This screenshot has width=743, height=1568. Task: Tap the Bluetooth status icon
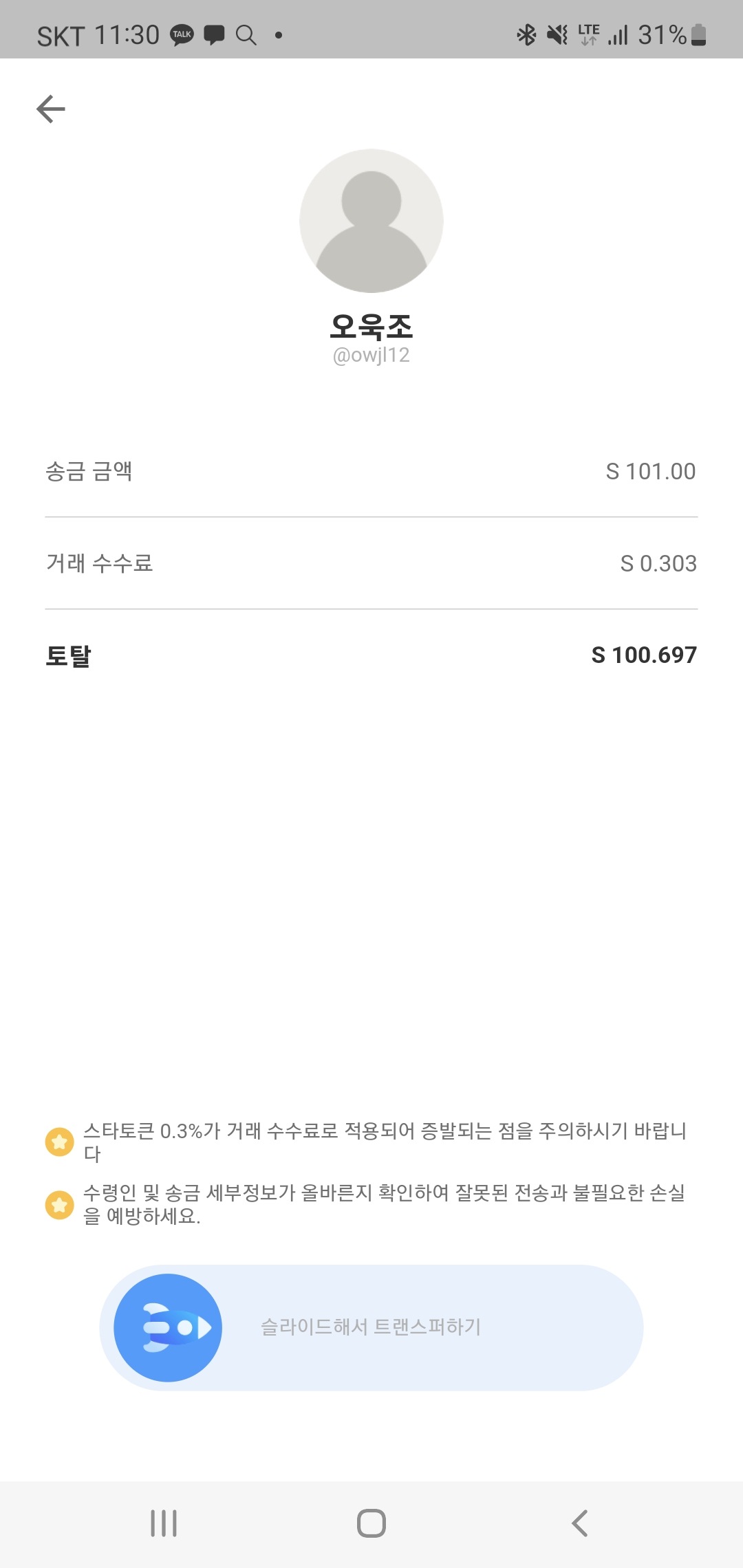526,34
